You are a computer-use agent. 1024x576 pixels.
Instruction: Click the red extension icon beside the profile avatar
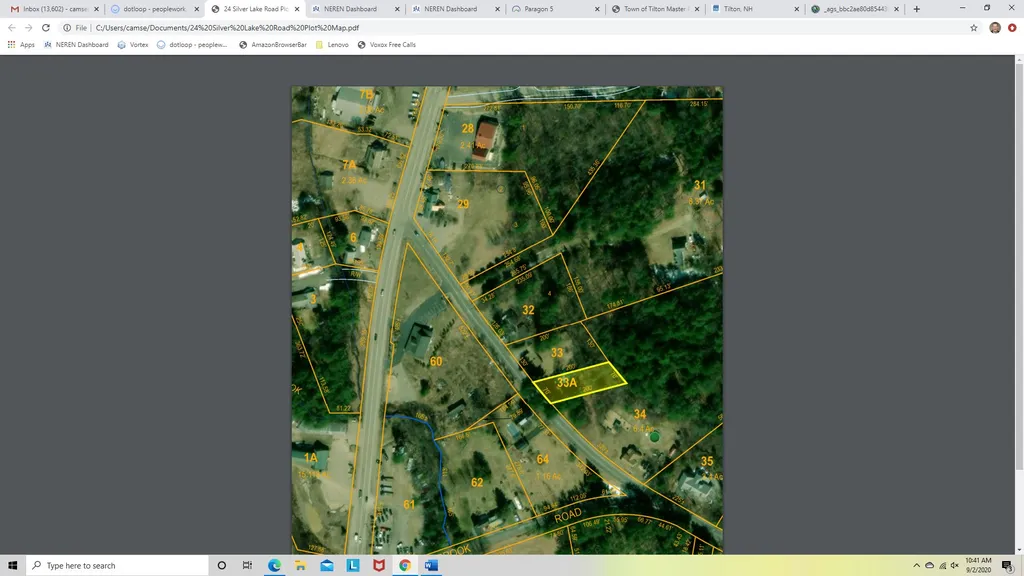pos(1012,27)
